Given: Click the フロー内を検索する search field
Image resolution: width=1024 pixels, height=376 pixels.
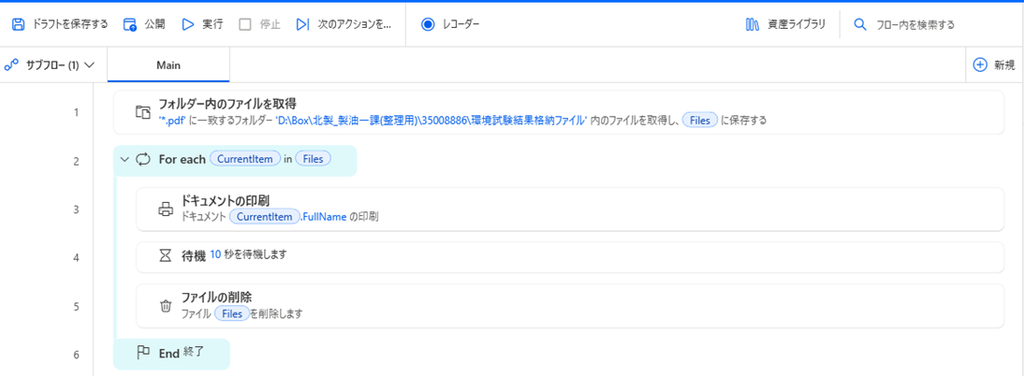Looking at the screenshot, I should point(915,25).
